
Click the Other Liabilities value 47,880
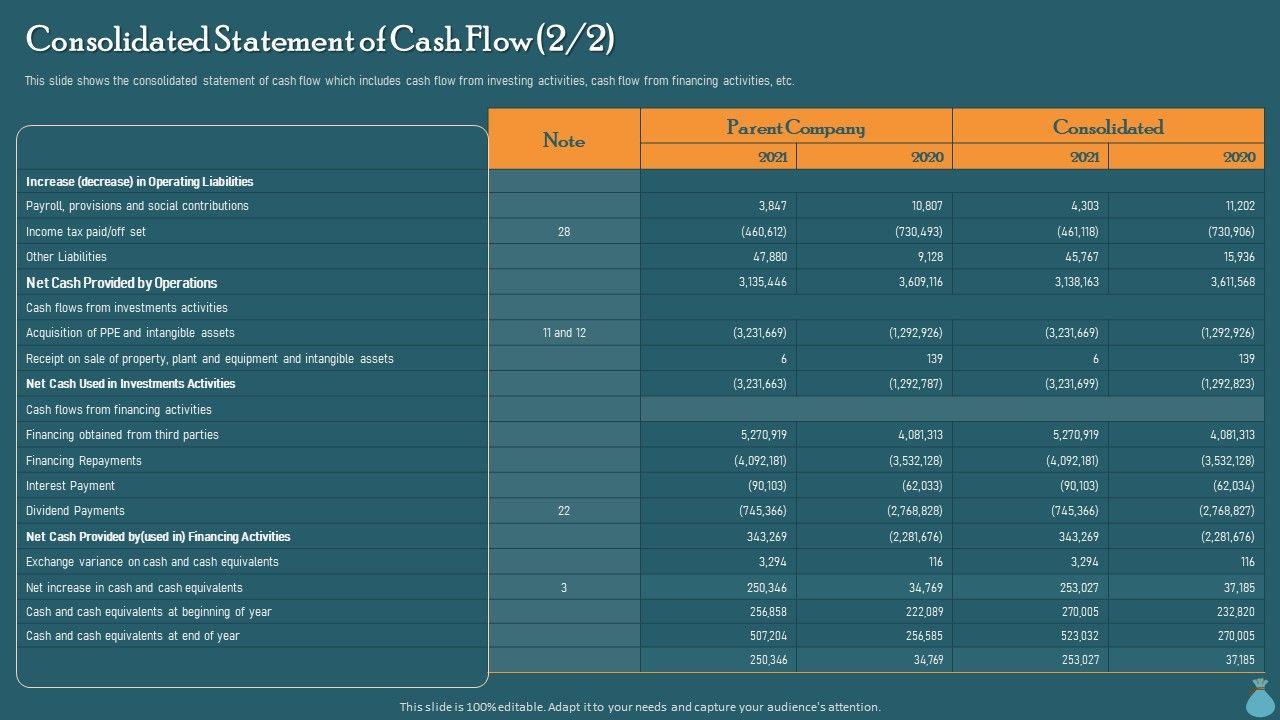coord(769,257)
